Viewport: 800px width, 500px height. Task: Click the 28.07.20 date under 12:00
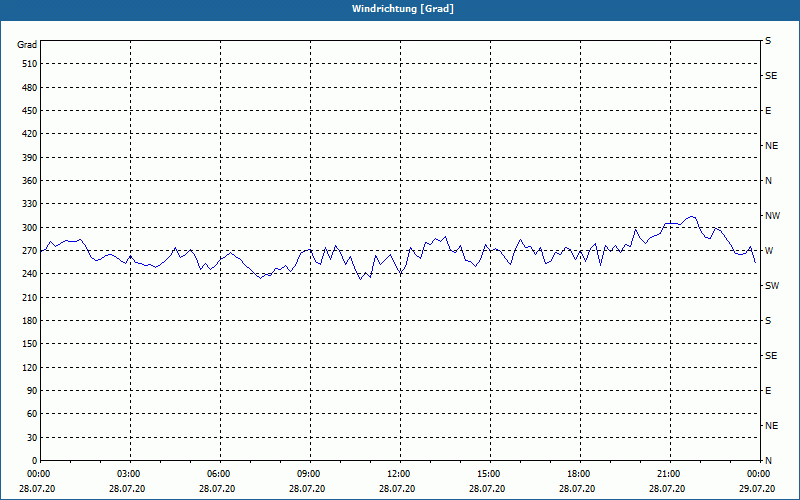point(397,489)
